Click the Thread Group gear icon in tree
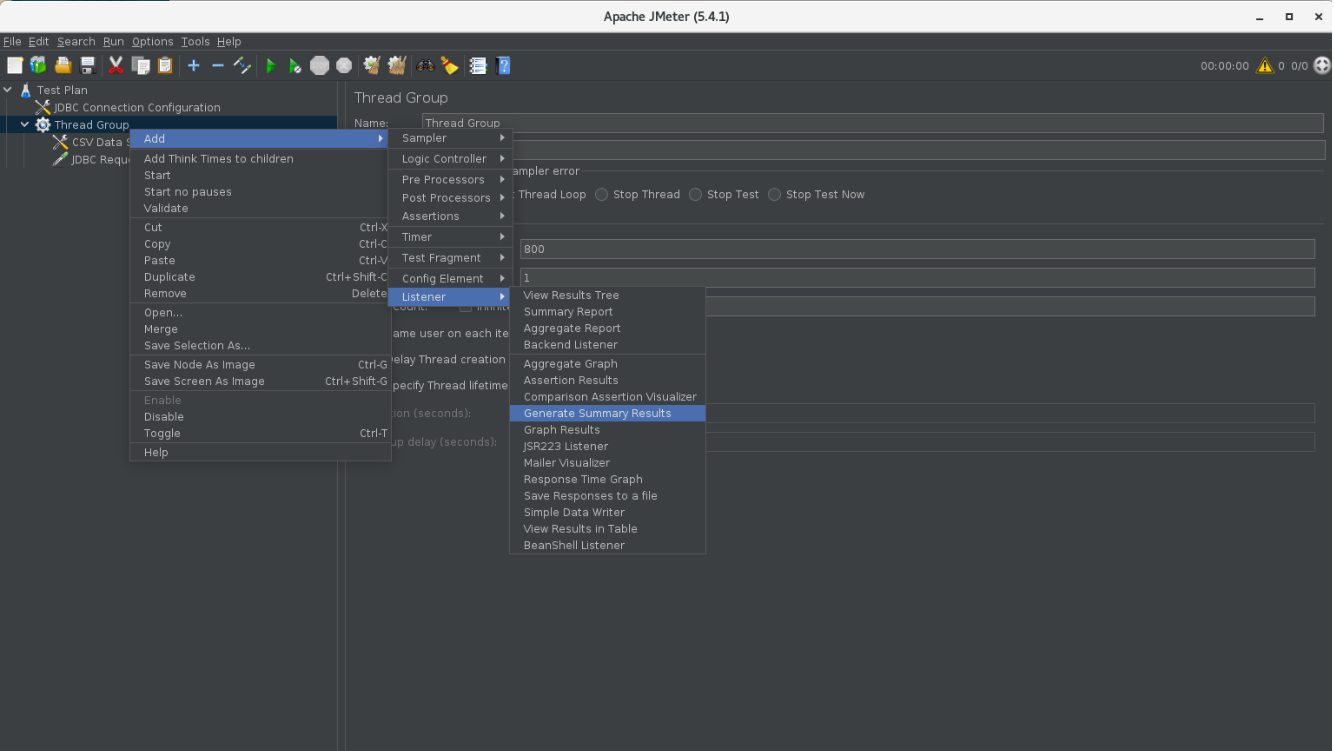The height and width of the screenshot is (751, 1334). tap(43, 125)
